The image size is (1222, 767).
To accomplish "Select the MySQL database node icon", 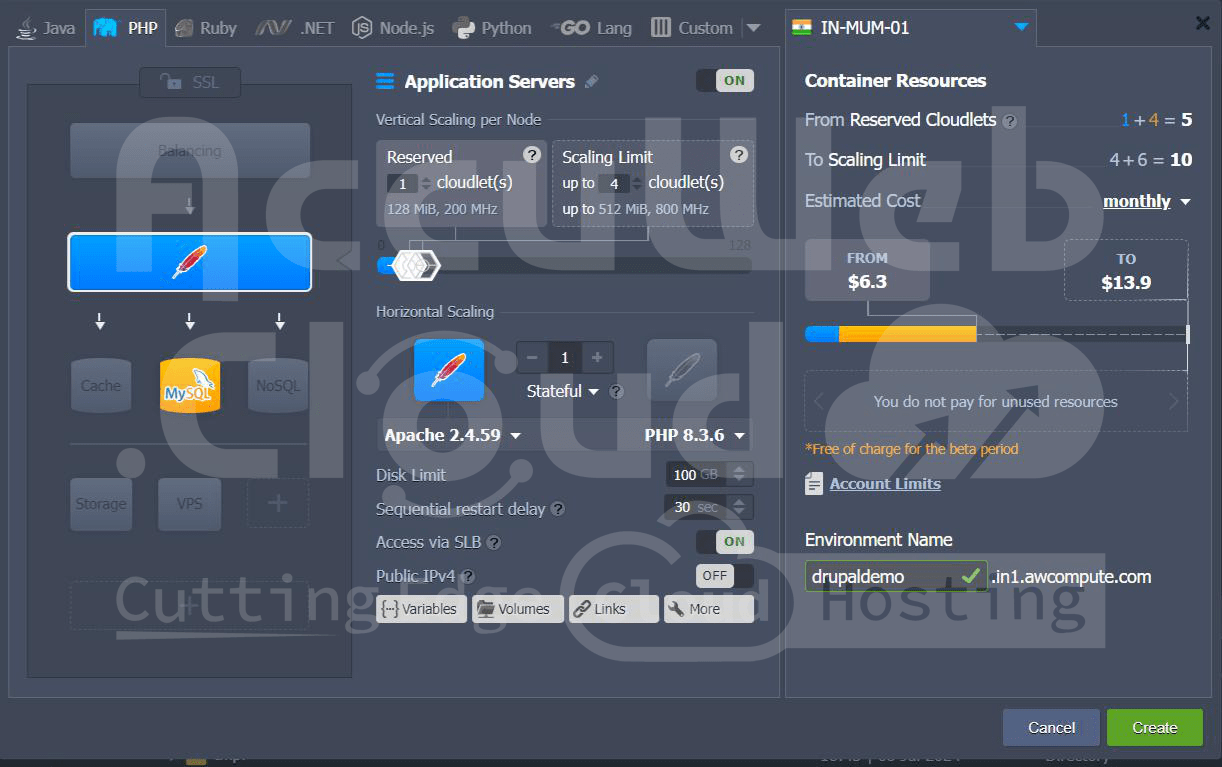I will click(190, 385).
